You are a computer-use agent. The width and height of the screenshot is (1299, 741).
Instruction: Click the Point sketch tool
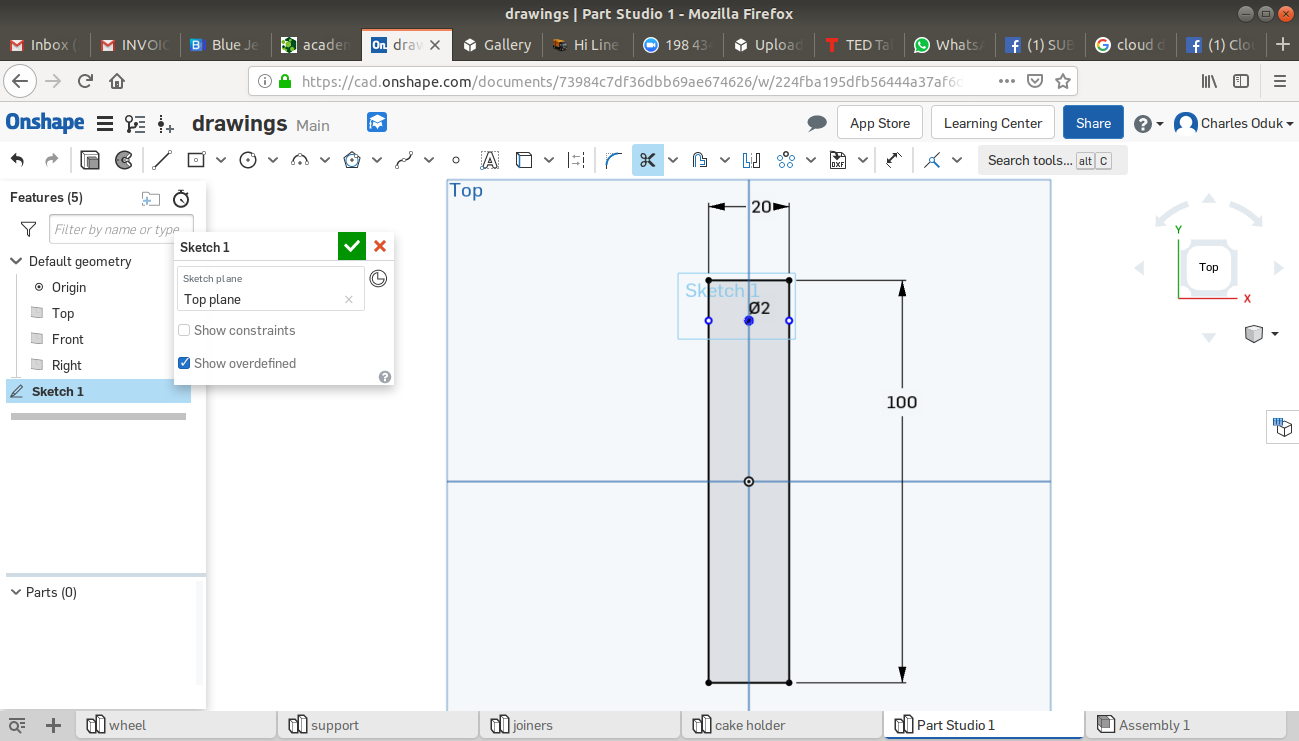point(456,160)
